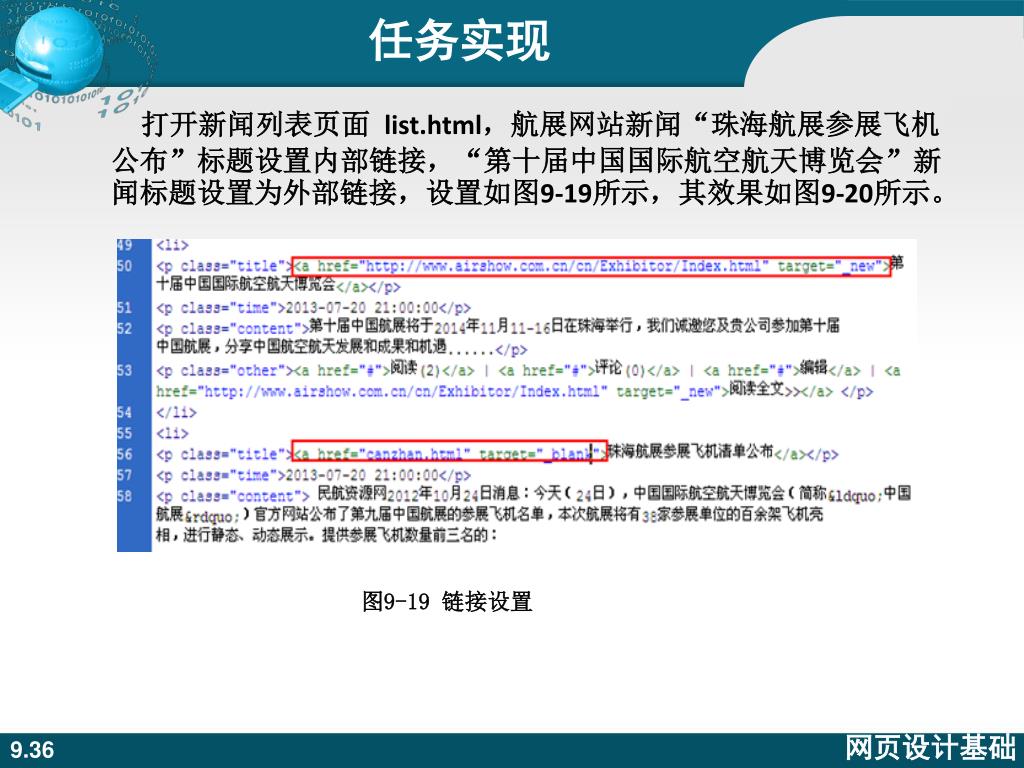Click line number 49 in the code gutter
The width and height of the screenshot is (1024, 768).
coord(125,245)
